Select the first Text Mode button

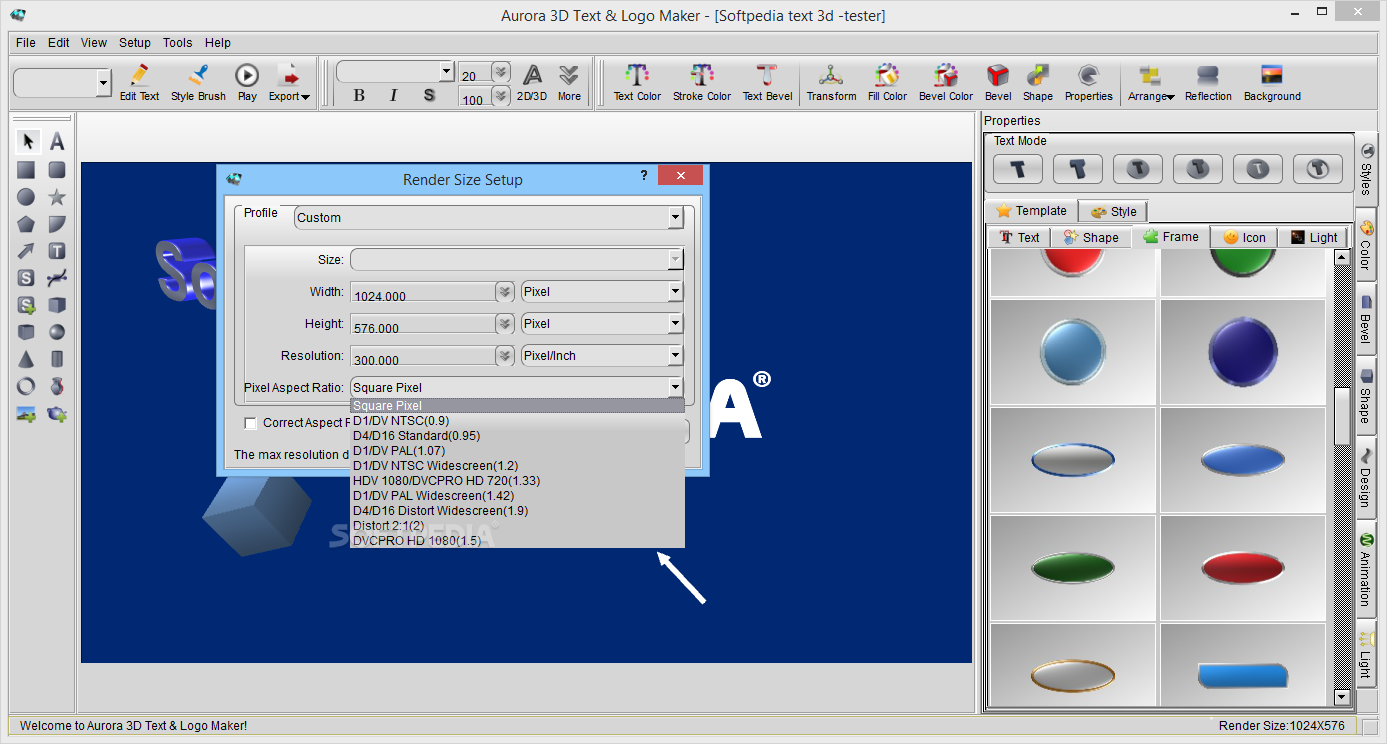point(1018,169)
